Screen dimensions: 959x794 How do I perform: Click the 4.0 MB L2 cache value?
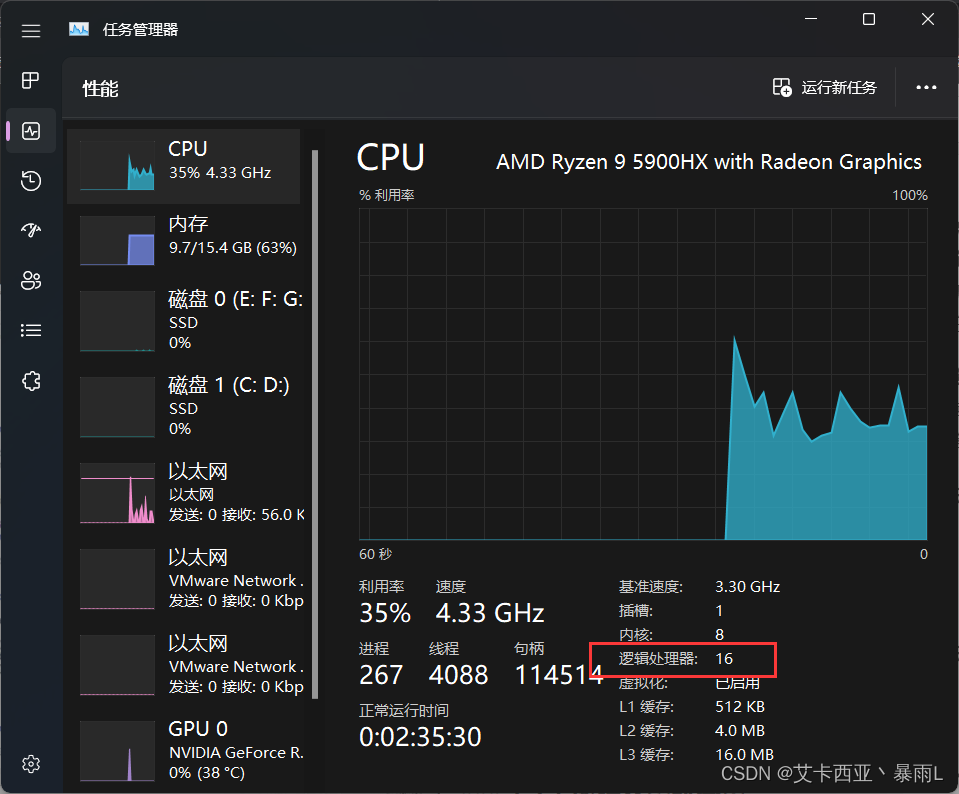coord(740,730)
